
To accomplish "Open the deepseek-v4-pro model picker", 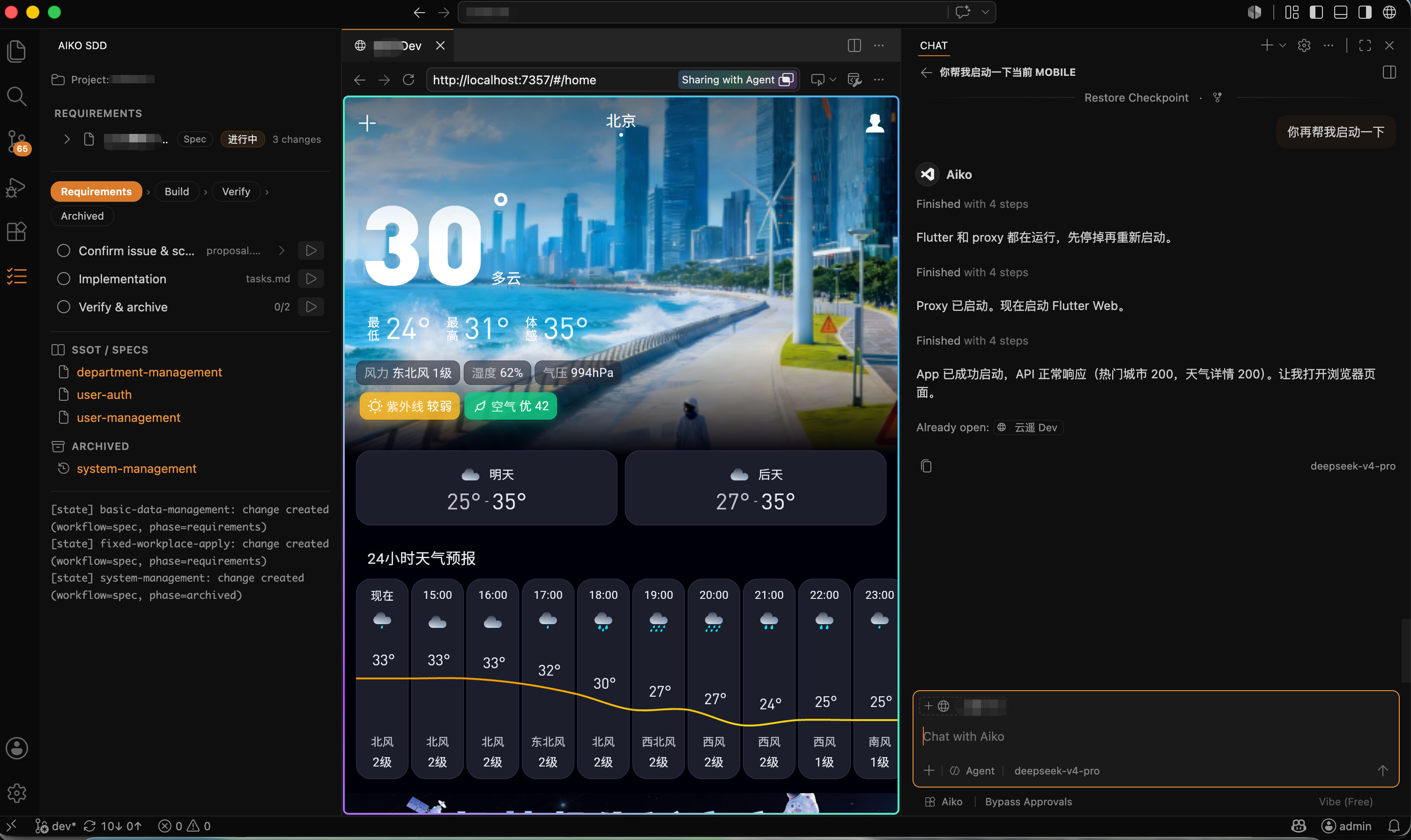I will click(1056, 770).
